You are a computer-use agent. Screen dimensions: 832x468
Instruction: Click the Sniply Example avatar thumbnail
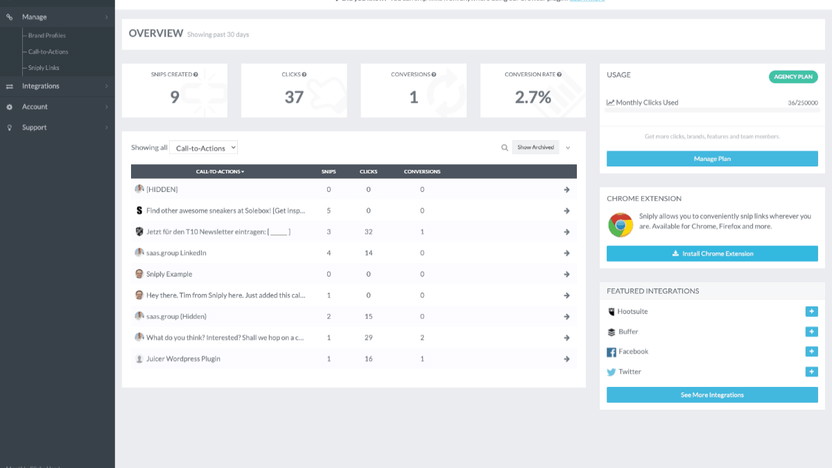[139, 274]
